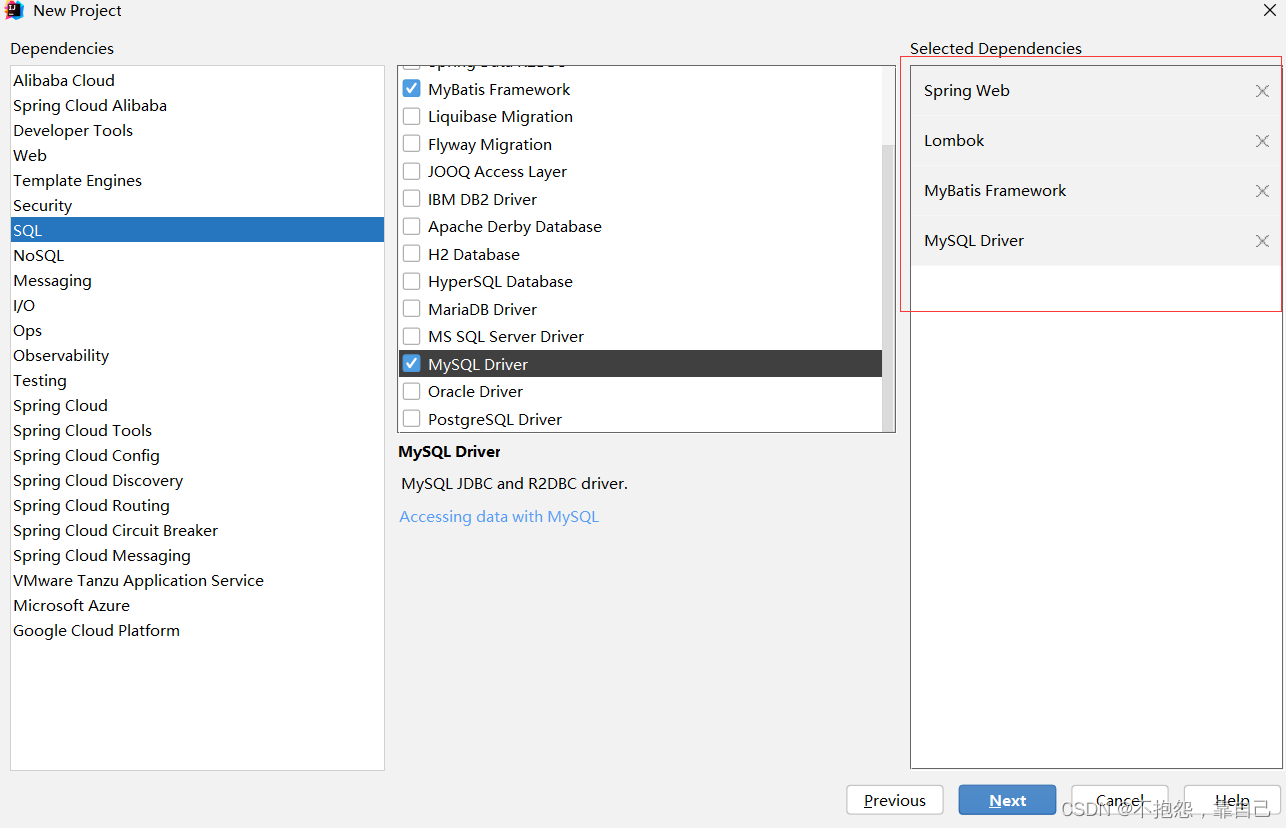Uncheck the MyBatis Framework checkbox

(x=411, y=88)
